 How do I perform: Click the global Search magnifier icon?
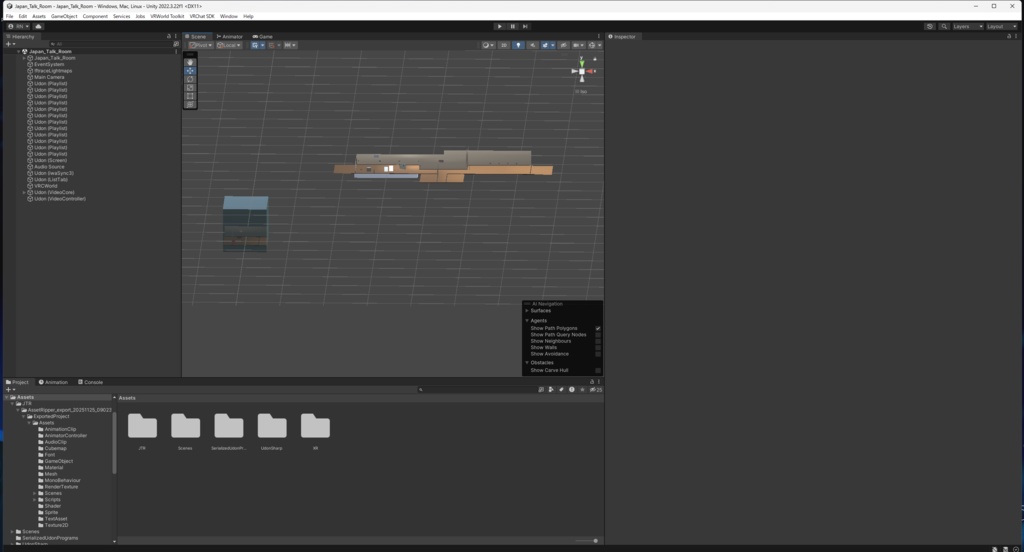point(944,27)
